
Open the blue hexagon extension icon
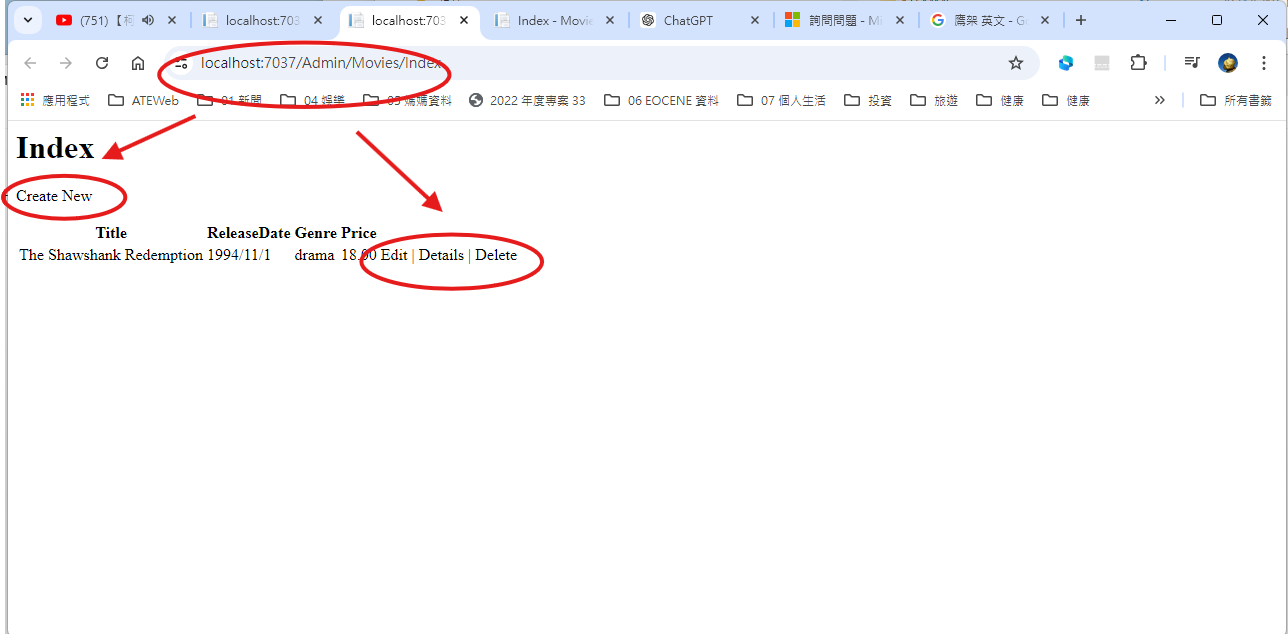(1066, 63)
